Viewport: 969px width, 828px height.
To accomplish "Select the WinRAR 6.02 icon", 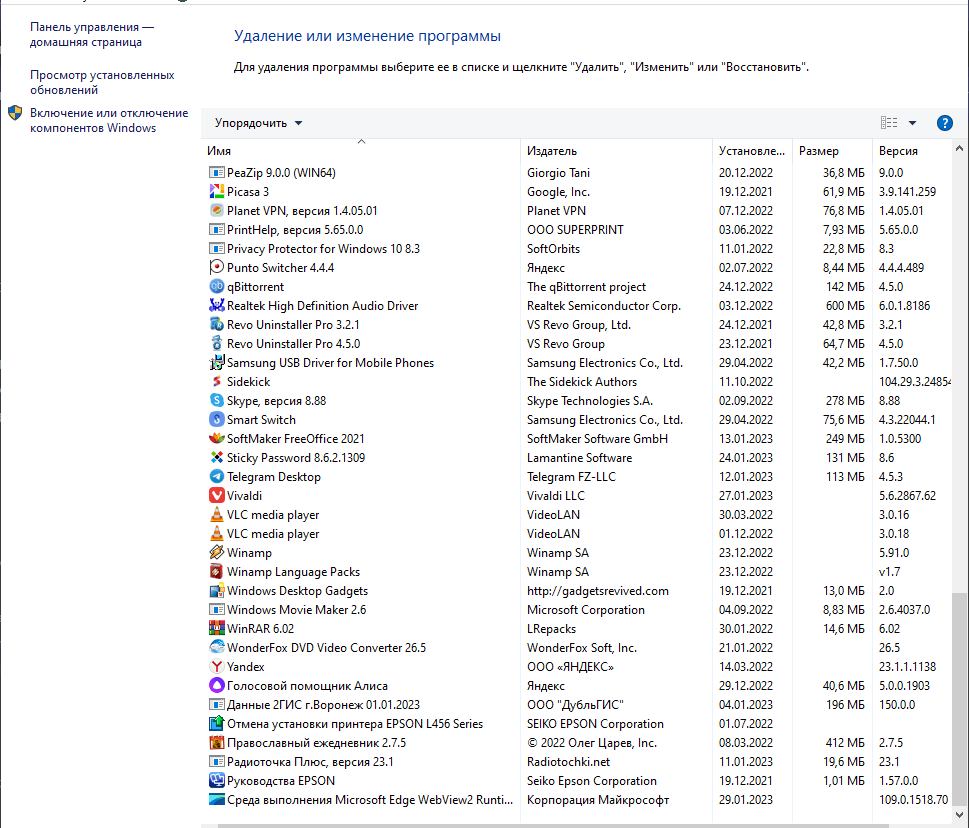I will pos(216,628).
